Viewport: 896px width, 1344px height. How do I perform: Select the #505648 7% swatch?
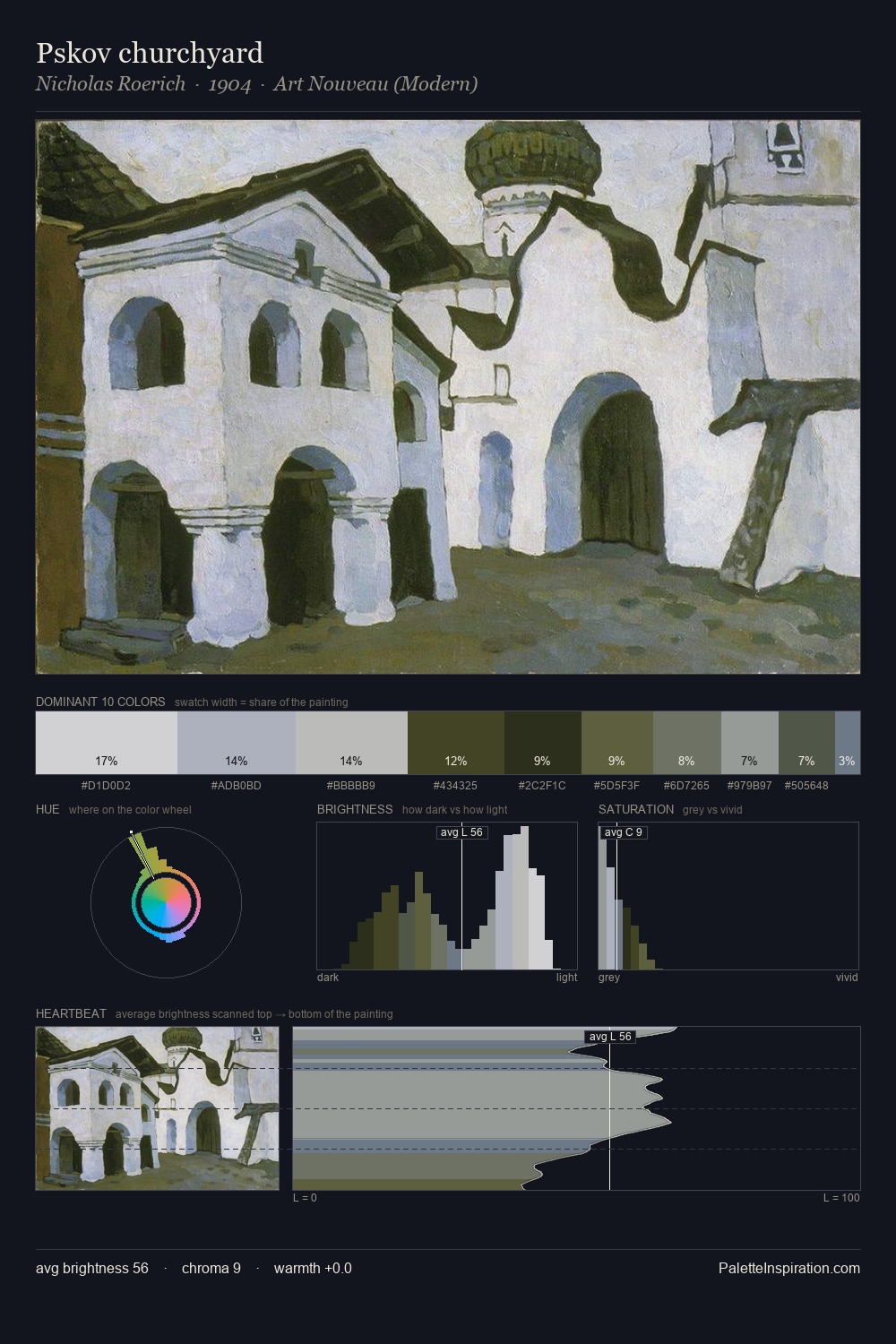pos(806,742)
